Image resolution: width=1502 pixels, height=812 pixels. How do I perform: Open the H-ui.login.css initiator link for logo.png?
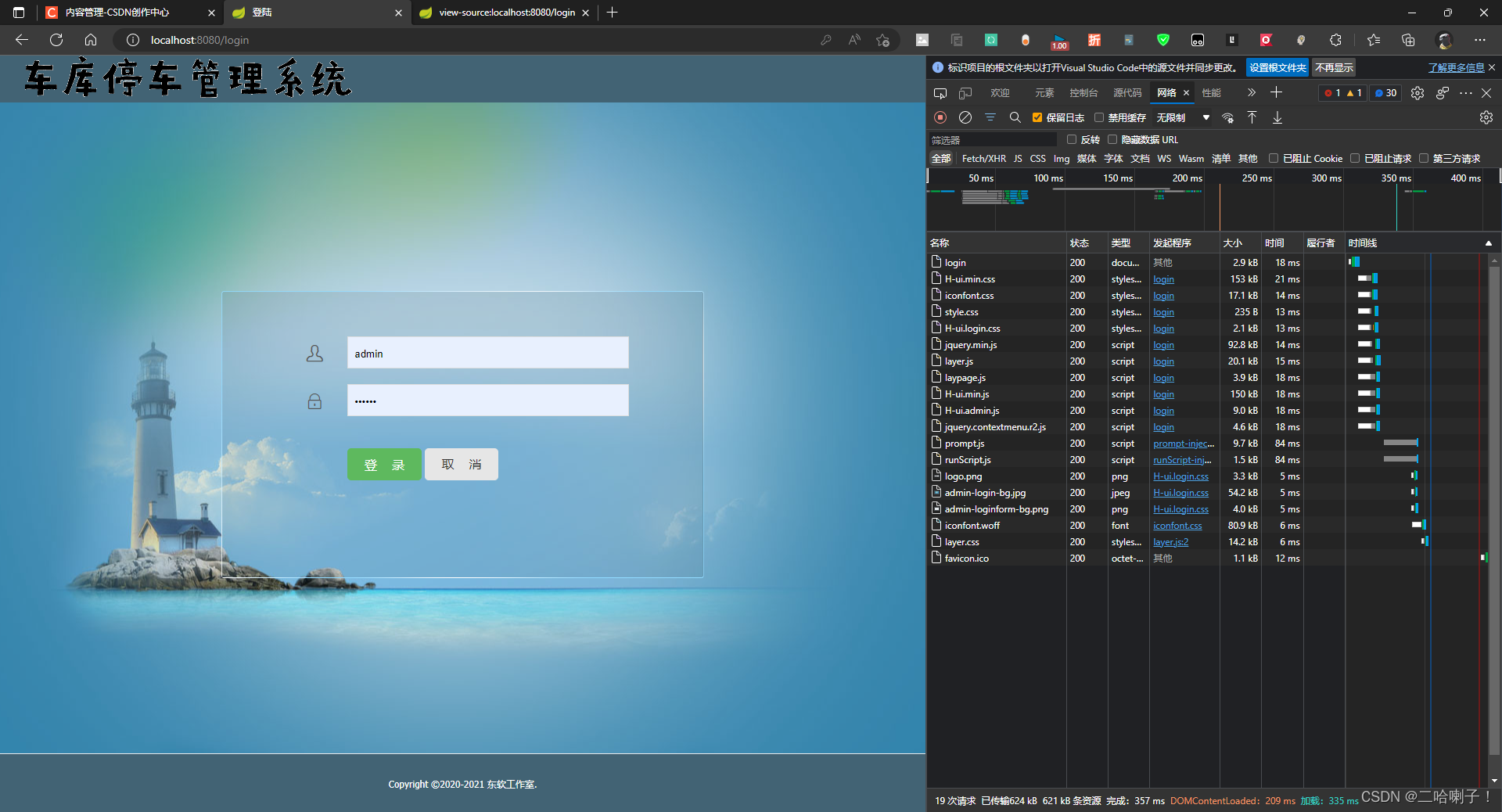(1180, 476)
